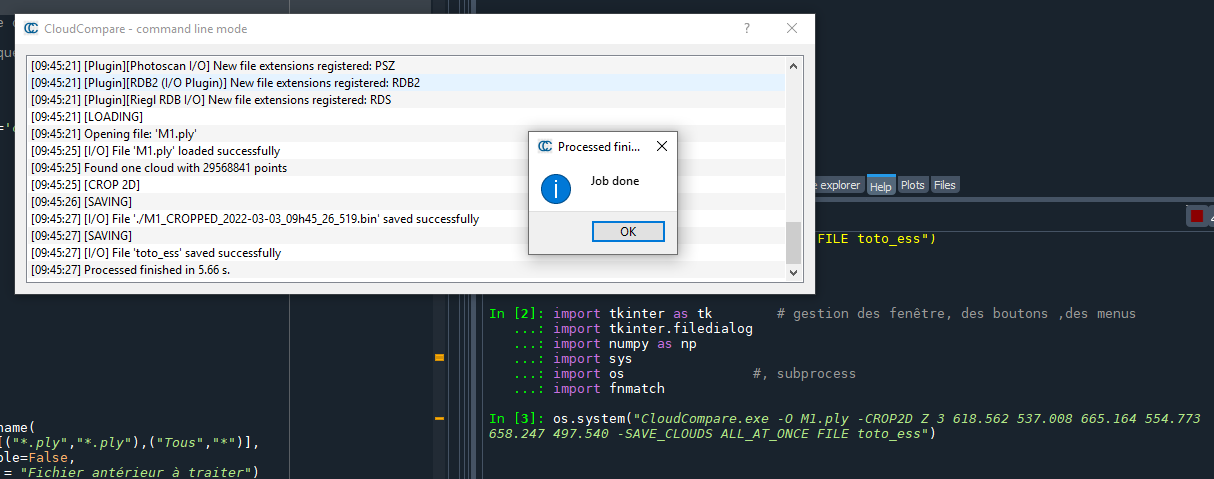The image size is (1214, 479).
Task: Click CloudCompare logo in command line window
Action: coord(32,29)
